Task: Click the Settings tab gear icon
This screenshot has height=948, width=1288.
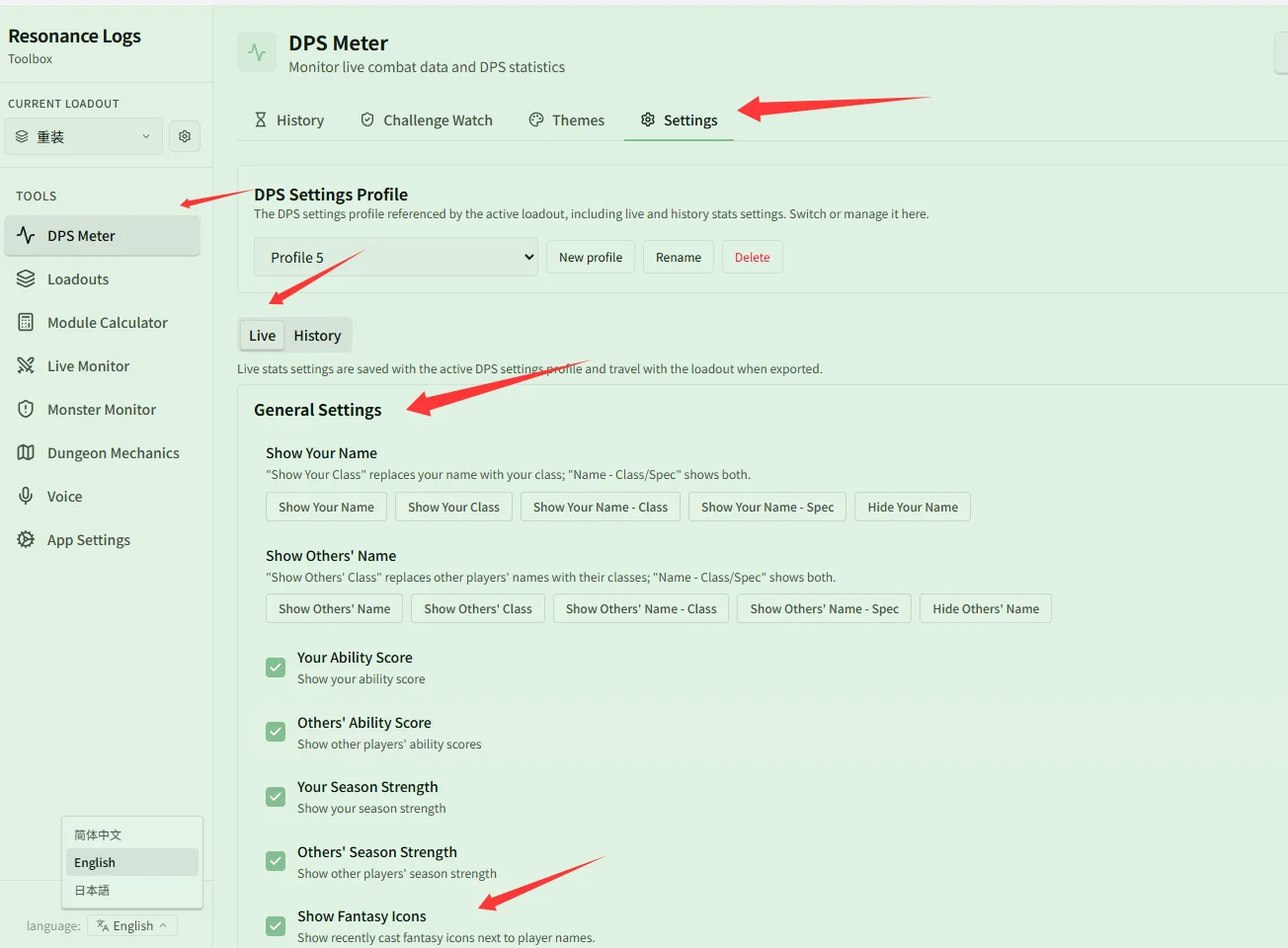Action: point(648,119)
